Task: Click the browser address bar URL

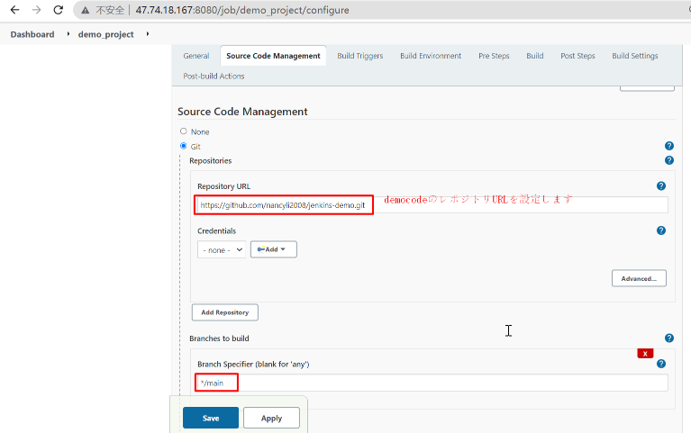Action: (242, 10)
